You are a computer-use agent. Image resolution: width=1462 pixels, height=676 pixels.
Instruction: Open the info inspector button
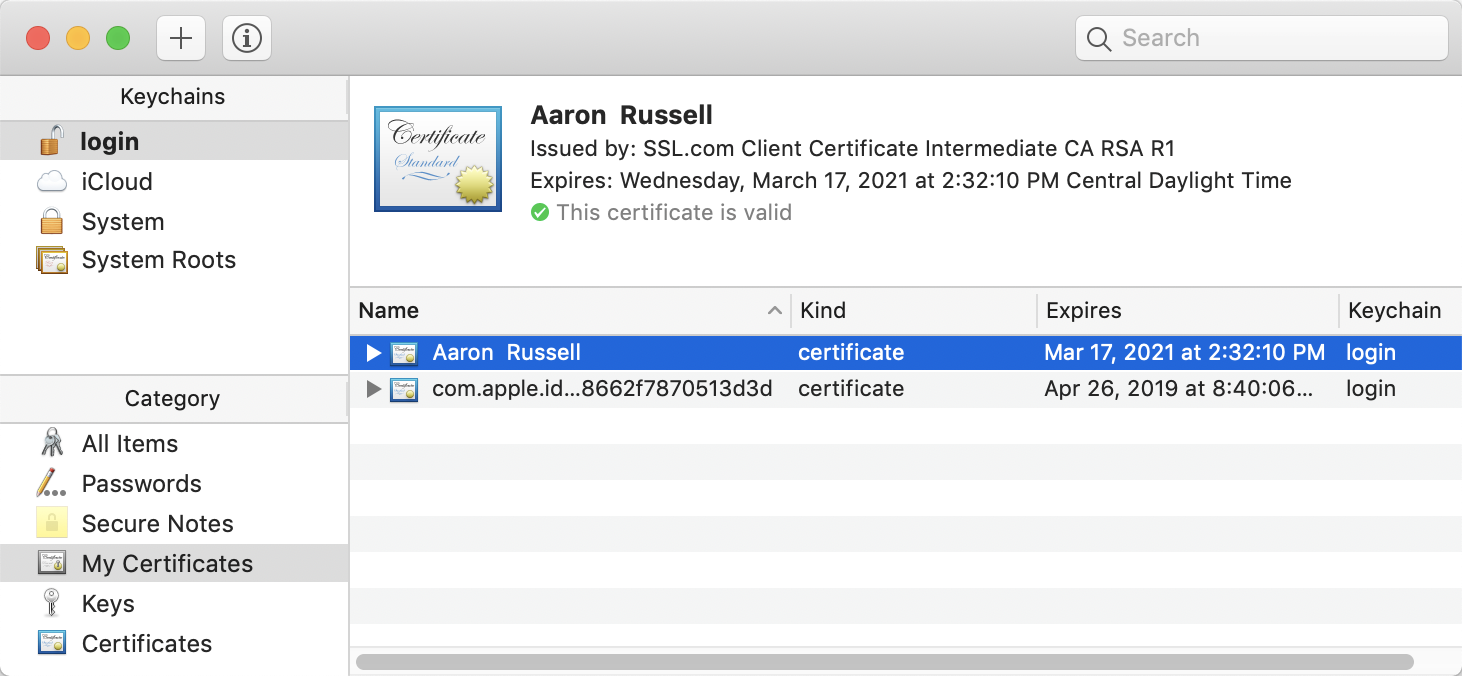(x=246, y=39)
